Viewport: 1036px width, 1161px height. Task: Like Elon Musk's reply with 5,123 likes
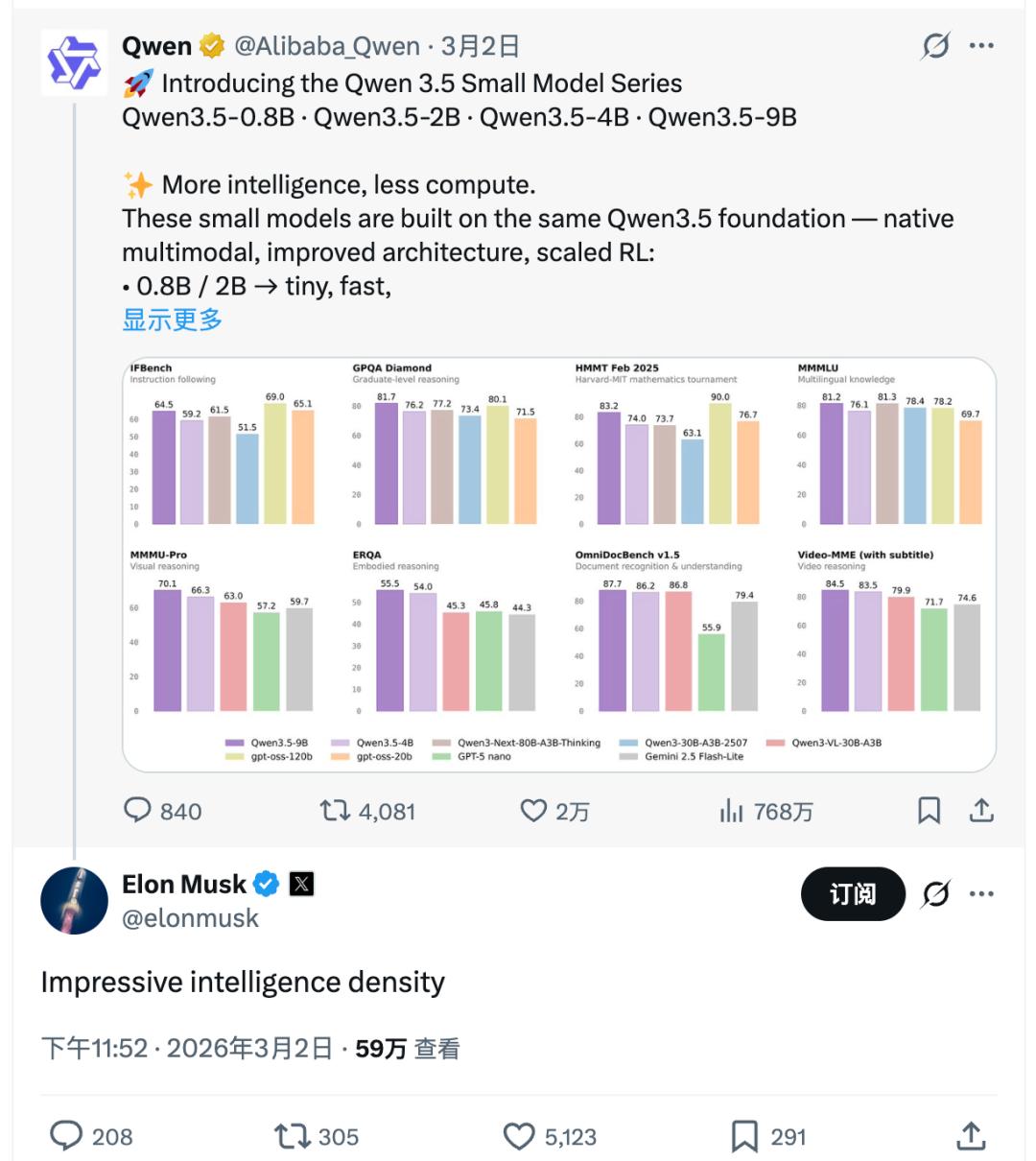click(519, 1137)
